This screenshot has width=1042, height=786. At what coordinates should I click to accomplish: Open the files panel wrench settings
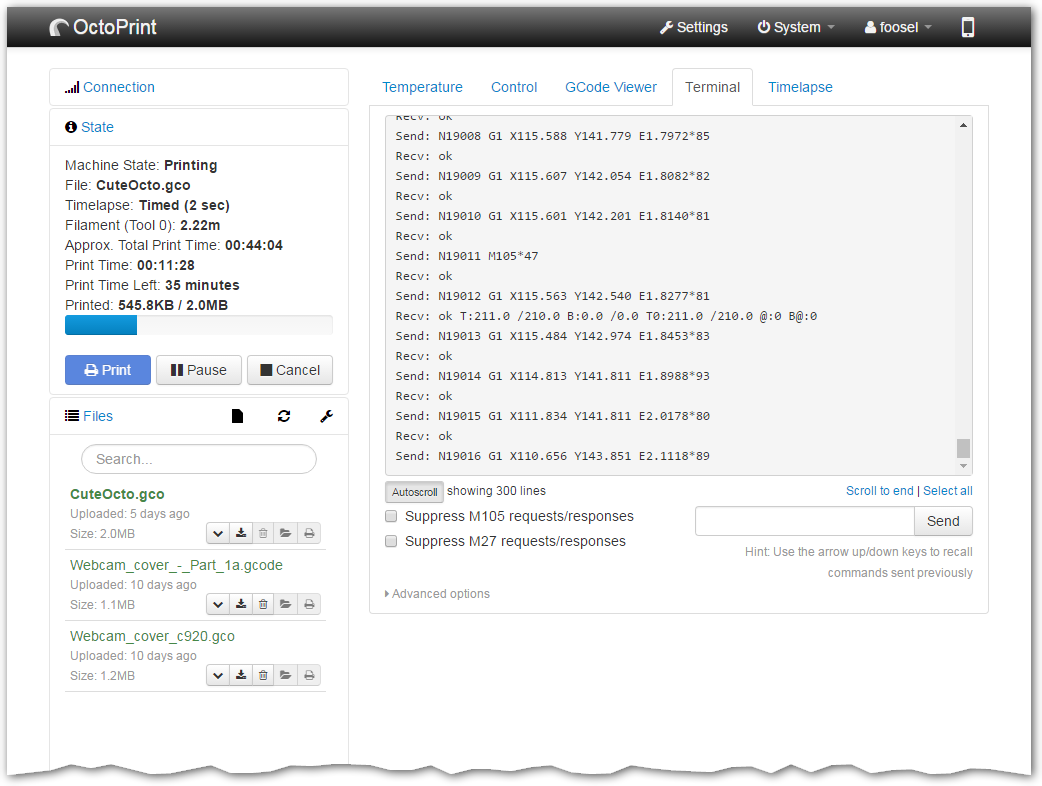click(326, 415)
